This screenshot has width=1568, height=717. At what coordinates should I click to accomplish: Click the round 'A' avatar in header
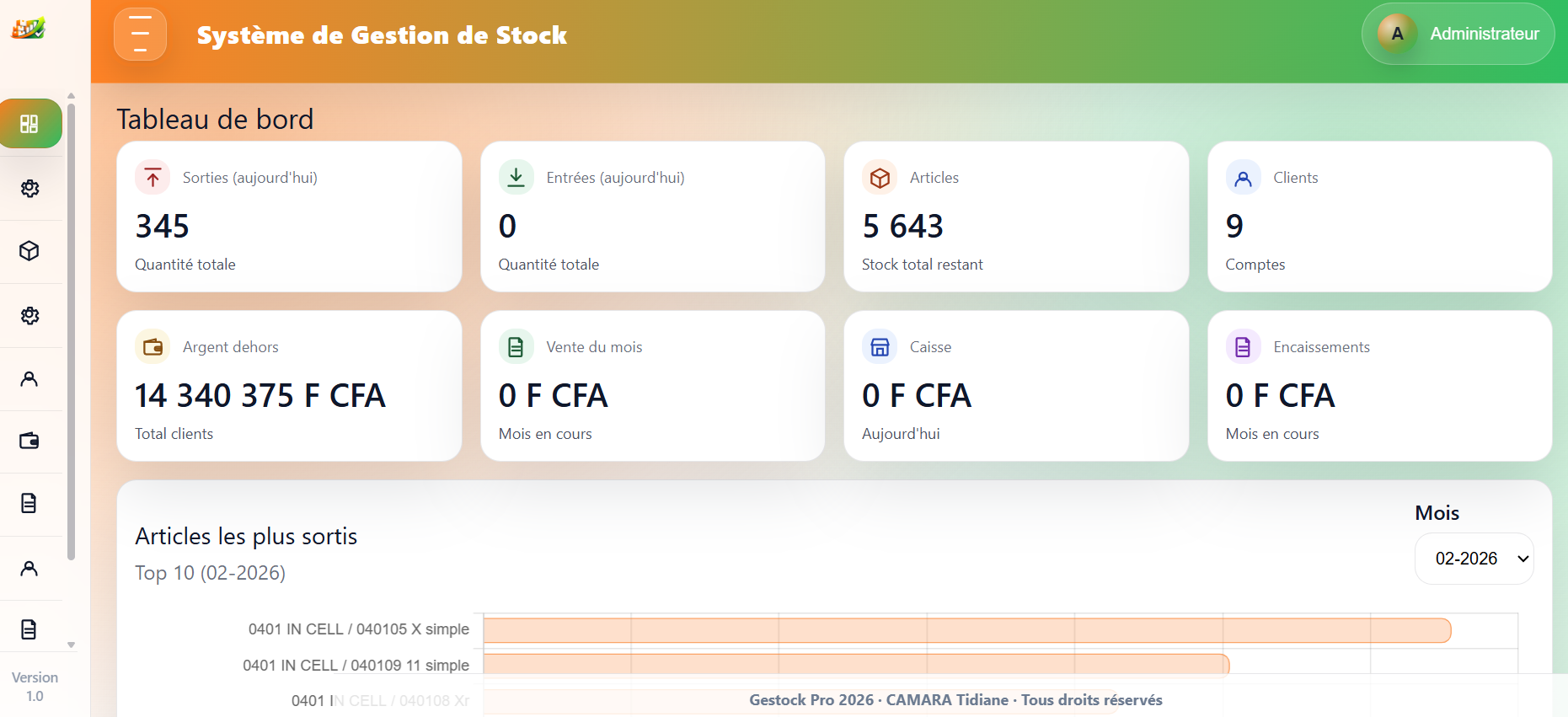pyautogui.click(x=1397, y=34)
